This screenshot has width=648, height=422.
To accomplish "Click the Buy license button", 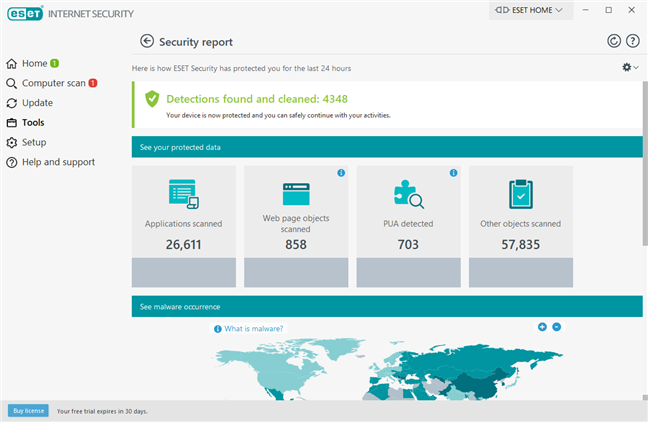I will pyautogui.click(x=28, y=411).
